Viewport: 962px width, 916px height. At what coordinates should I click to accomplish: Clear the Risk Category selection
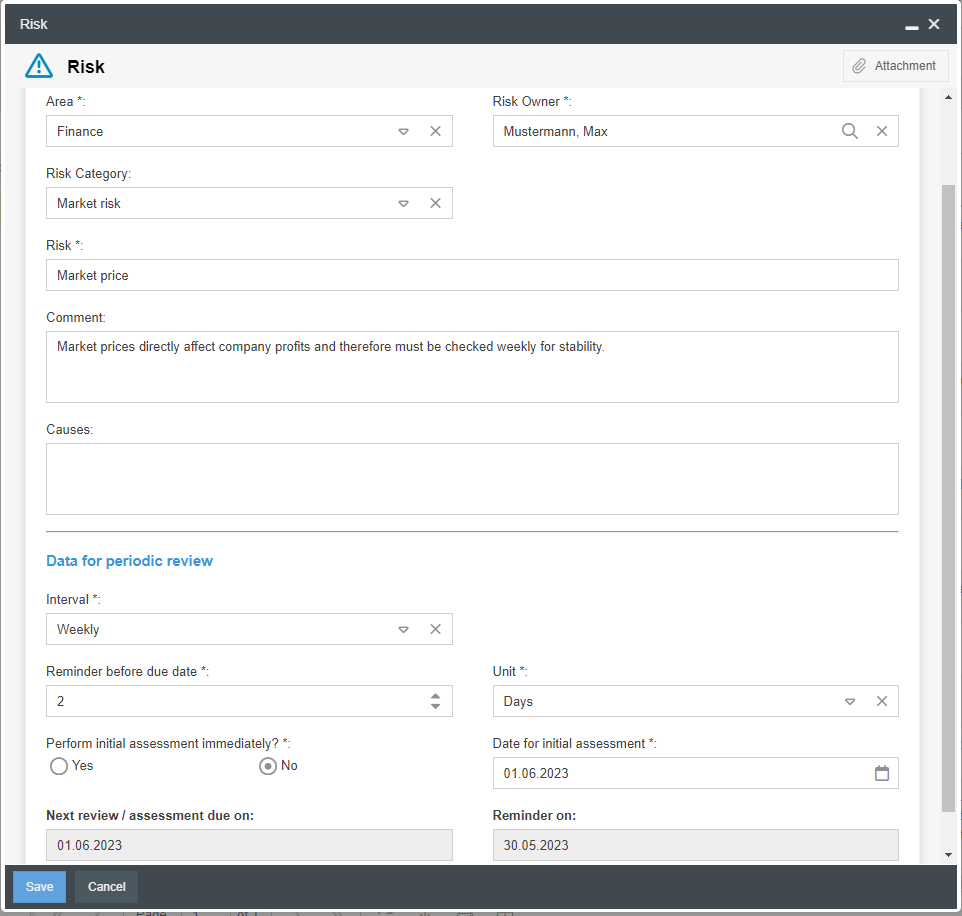pyautogui.click(x=436, y=203)
